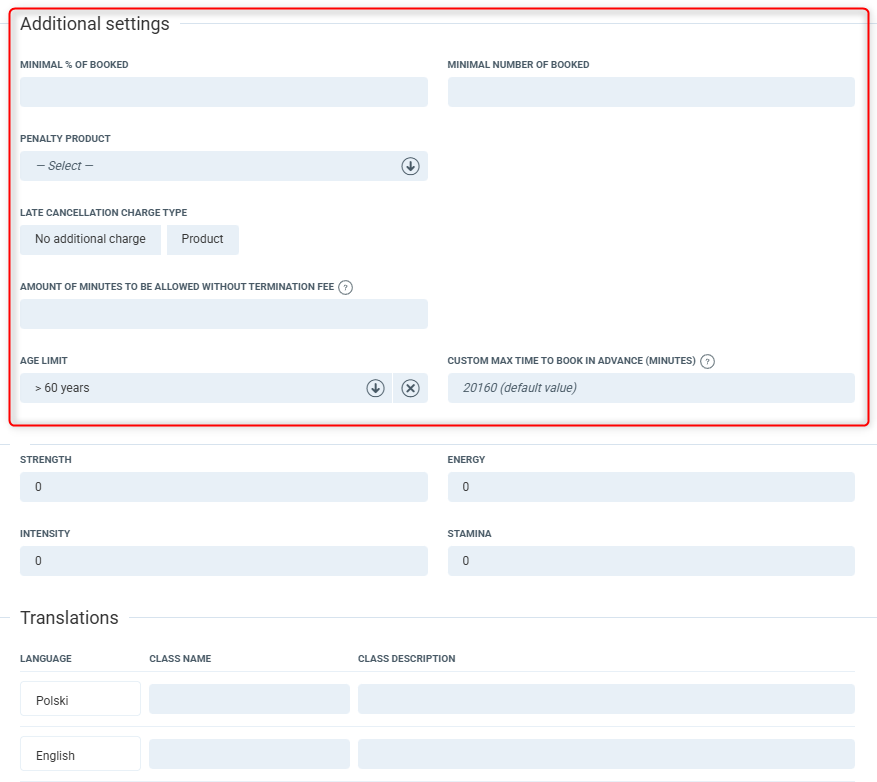
Task: Clear the Age Limit selection
Action: pyautogui.click(x=410, y=388)
